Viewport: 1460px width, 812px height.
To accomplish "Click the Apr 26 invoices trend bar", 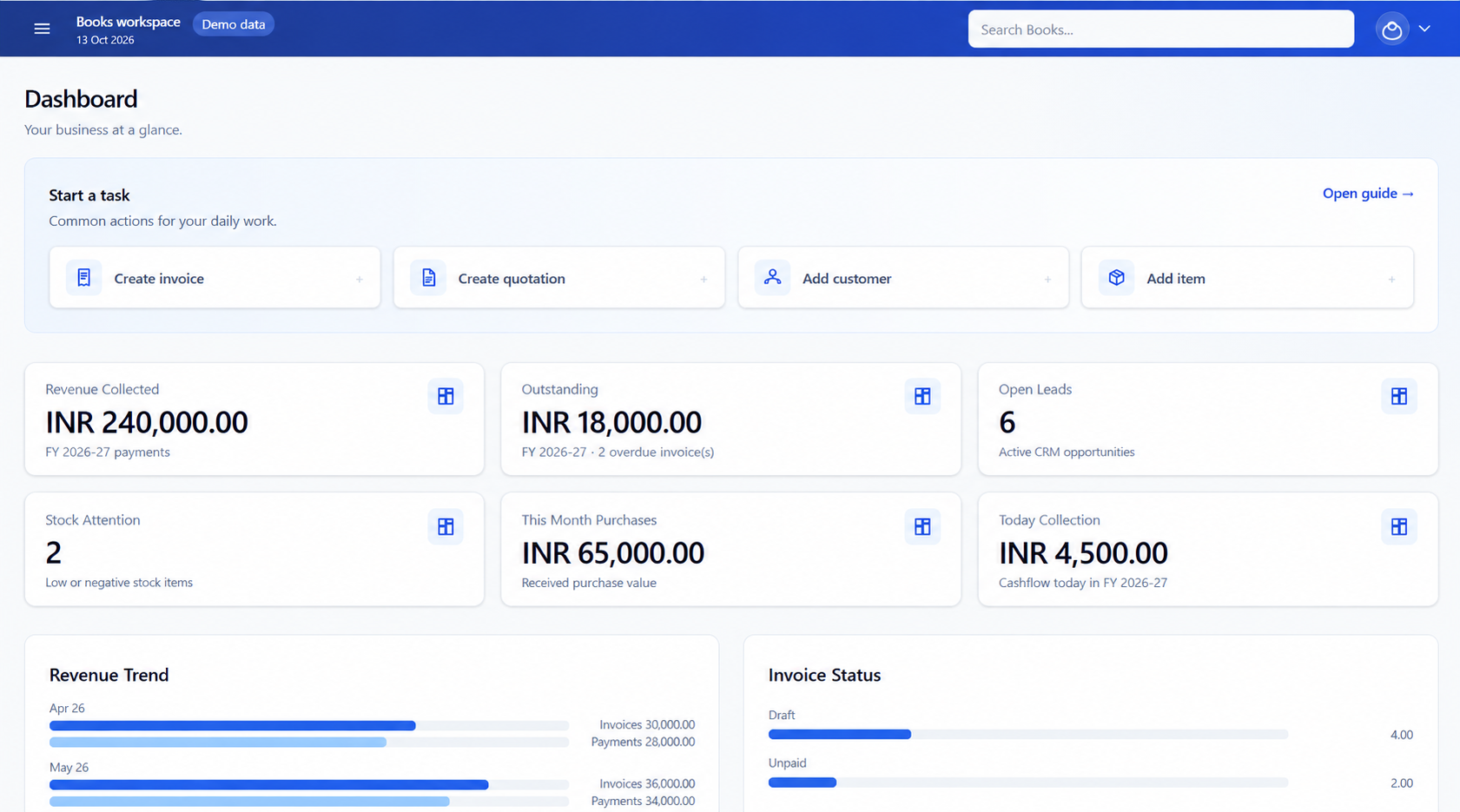I will pyautogui.click(x=308, y=725).
